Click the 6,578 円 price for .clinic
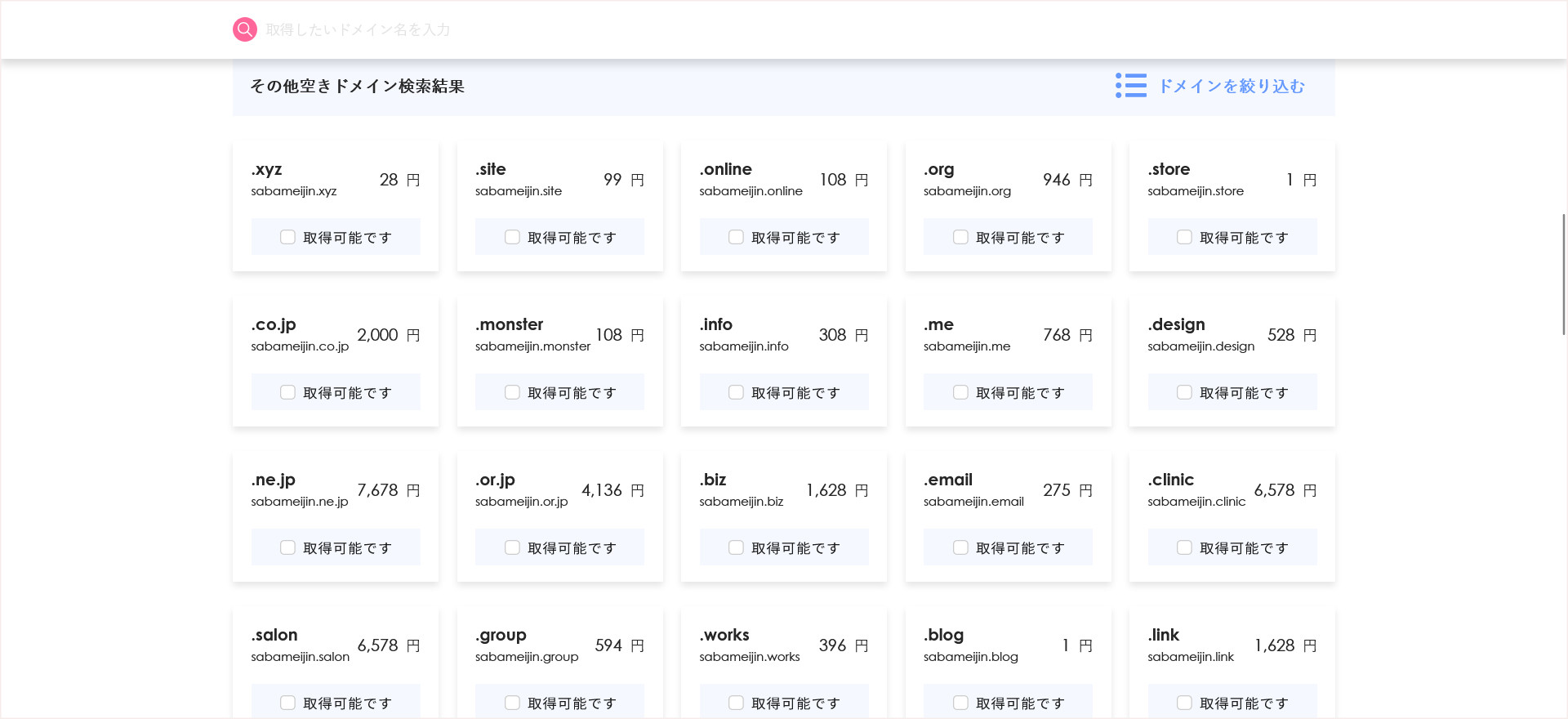Viewport: 1568px width, 719px height. coord(1285,490)
